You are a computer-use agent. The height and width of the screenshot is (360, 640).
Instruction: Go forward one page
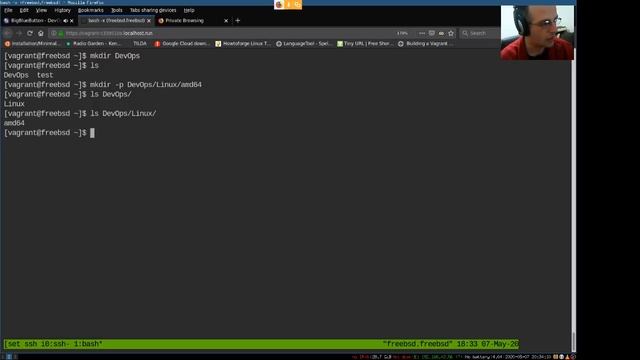[x=18, y=33]
